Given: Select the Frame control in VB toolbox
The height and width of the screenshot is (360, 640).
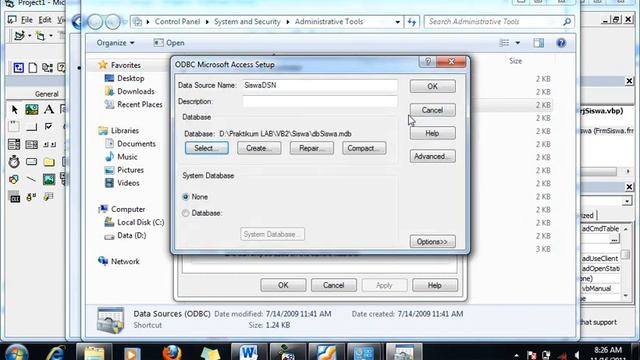Looking at the screenshot, I should point(14,127).
